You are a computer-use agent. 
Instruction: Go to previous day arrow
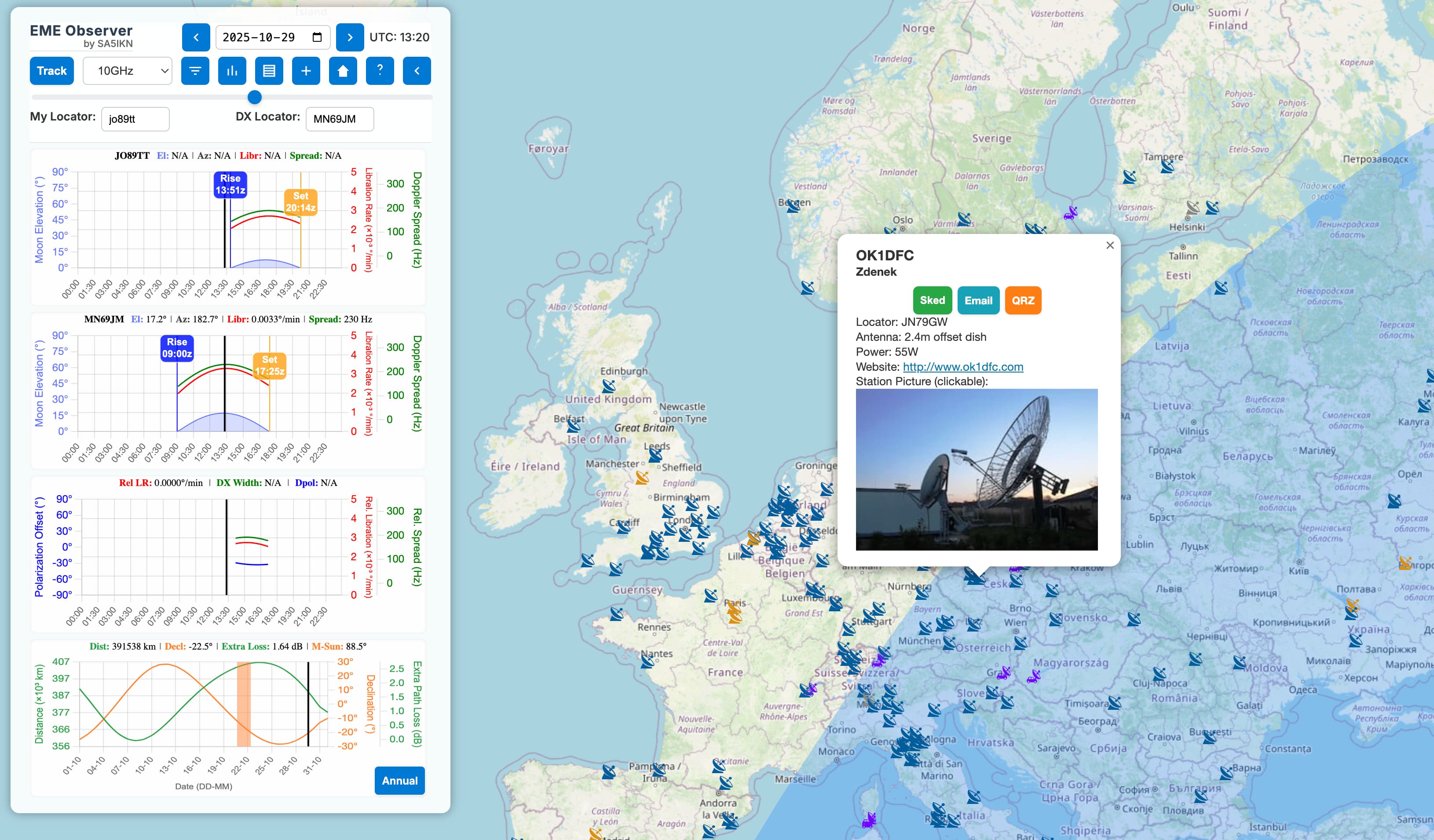[196, 37]
